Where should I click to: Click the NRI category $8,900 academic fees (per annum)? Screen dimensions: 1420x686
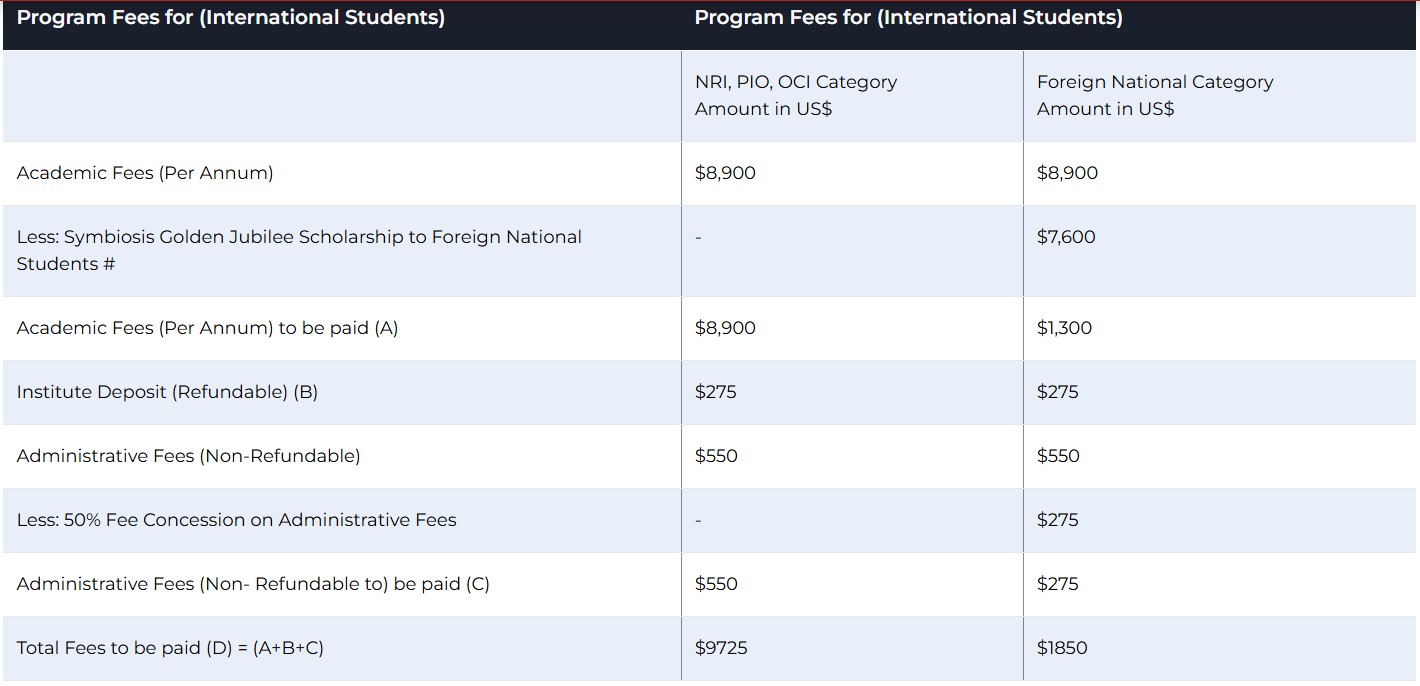coord(725,173)
